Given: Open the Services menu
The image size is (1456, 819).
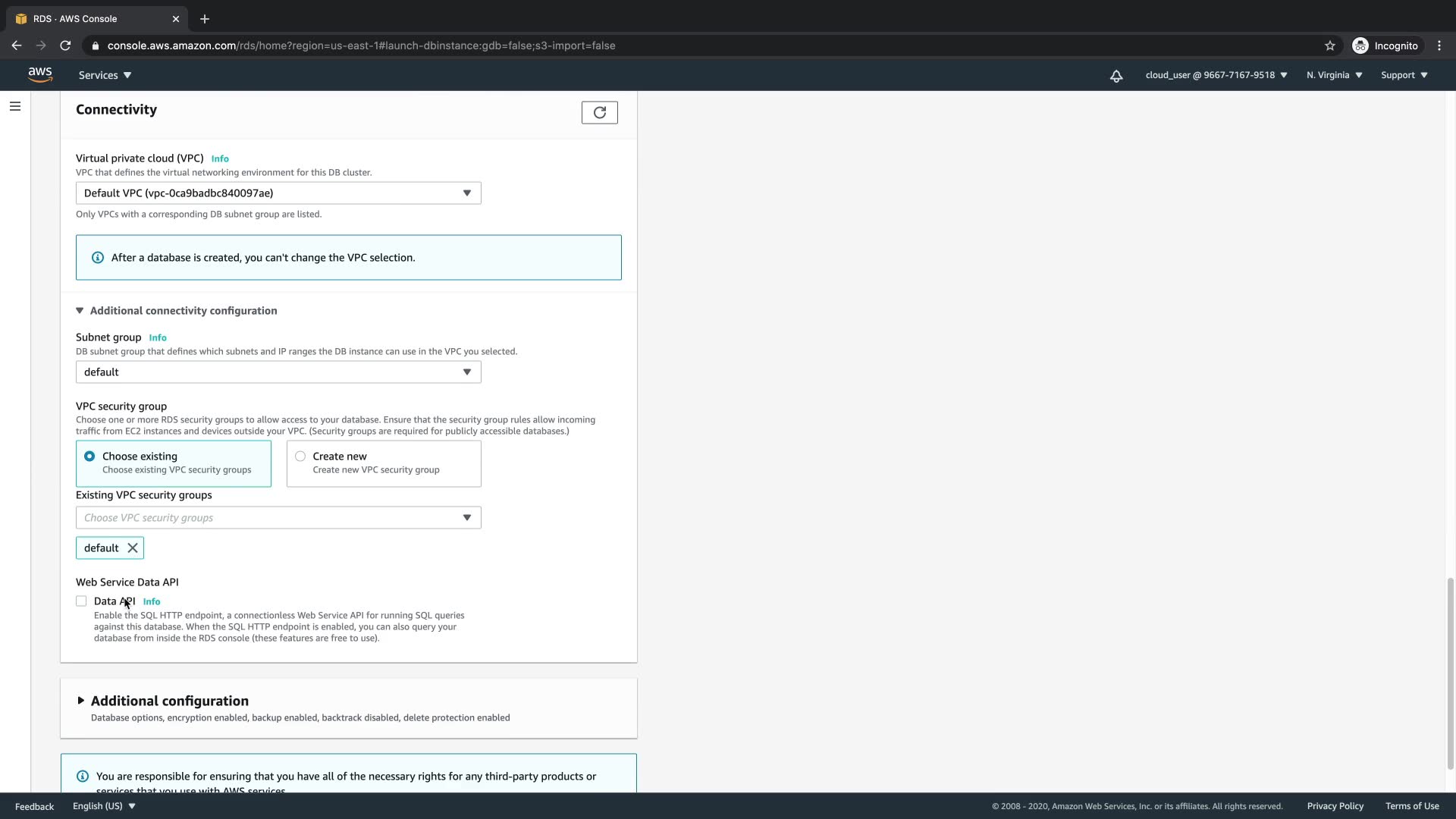Looking at the screenshot, I should click(105, 75).
